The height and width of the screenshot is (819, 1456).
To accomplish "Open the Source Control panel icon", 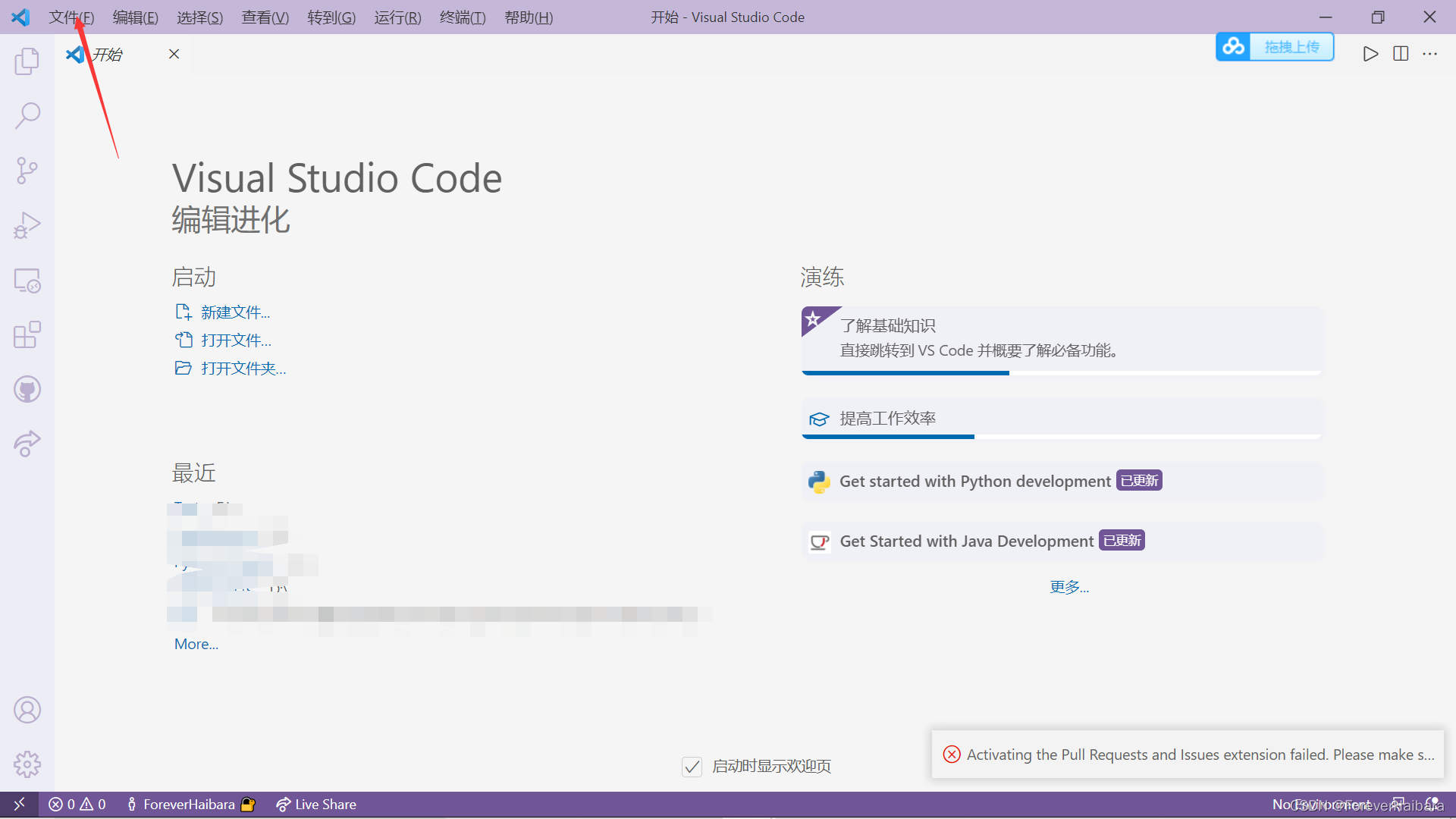I will click(x=27, y=170).
